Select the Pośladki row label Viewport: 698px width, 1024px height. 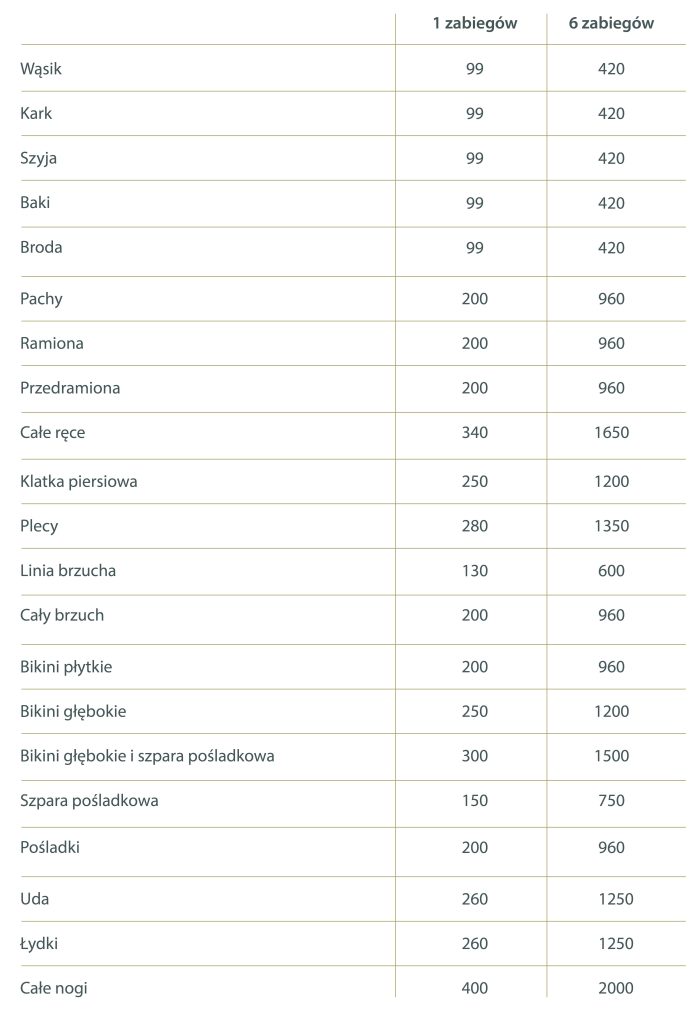pyautogui.click(x=50, y=847)
